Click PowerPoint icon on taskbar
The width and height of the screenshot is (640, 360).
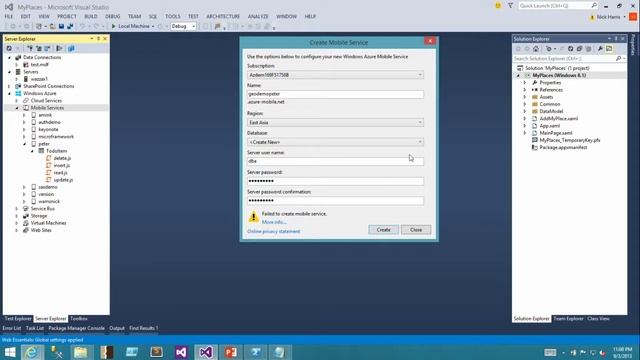231,352
